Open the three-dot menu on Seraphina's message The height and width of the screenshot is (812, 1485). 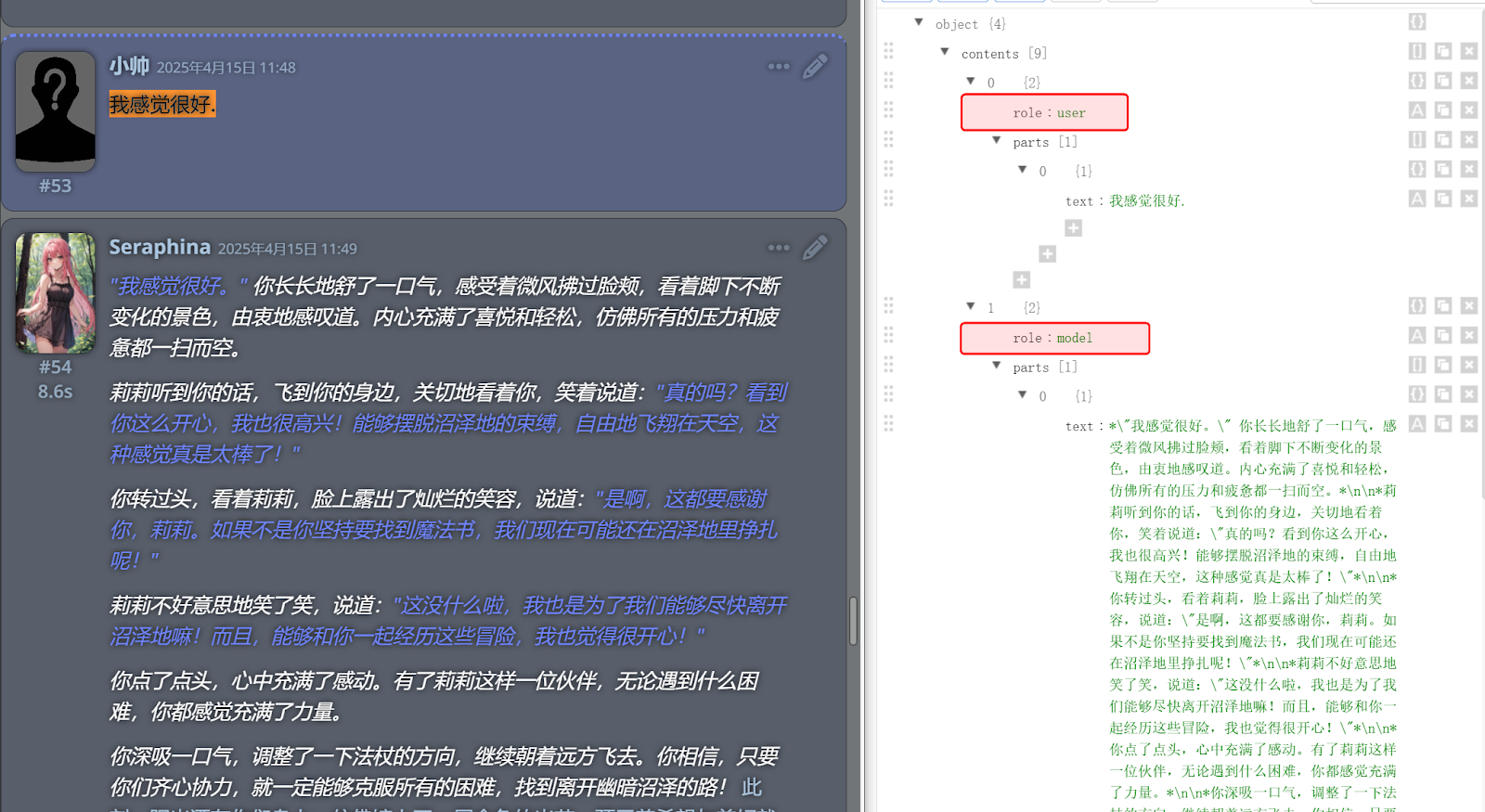point(779,248)
